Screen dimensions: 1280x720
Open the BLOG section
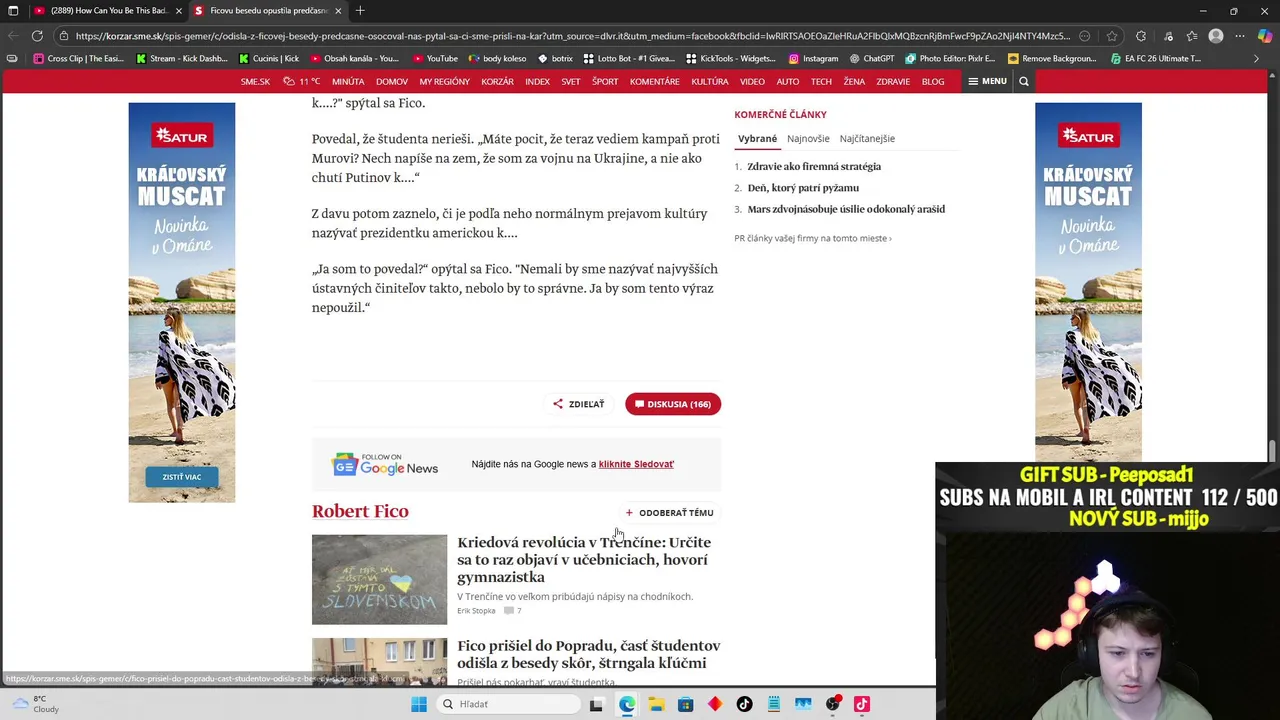[933, 81]
